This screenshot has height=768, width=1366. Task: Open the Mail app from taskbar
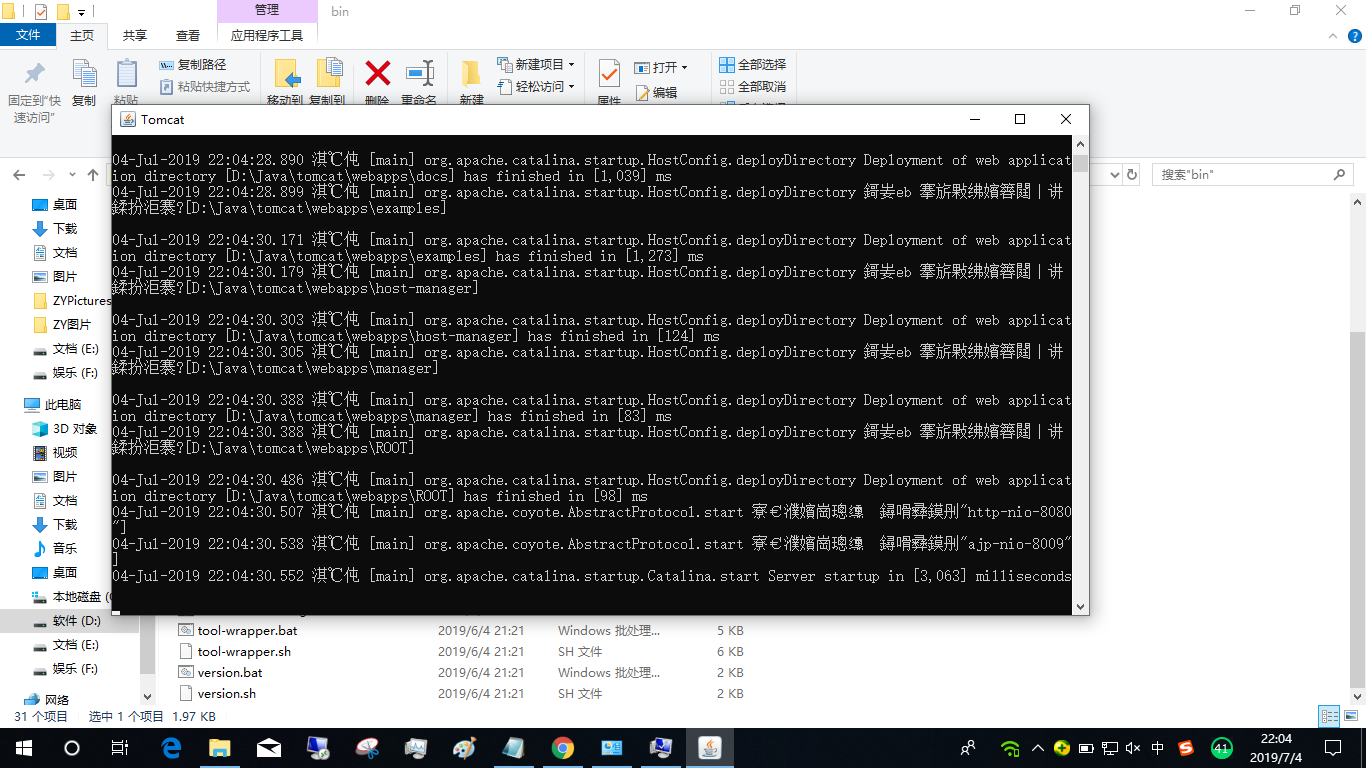[x=269, y=748]
